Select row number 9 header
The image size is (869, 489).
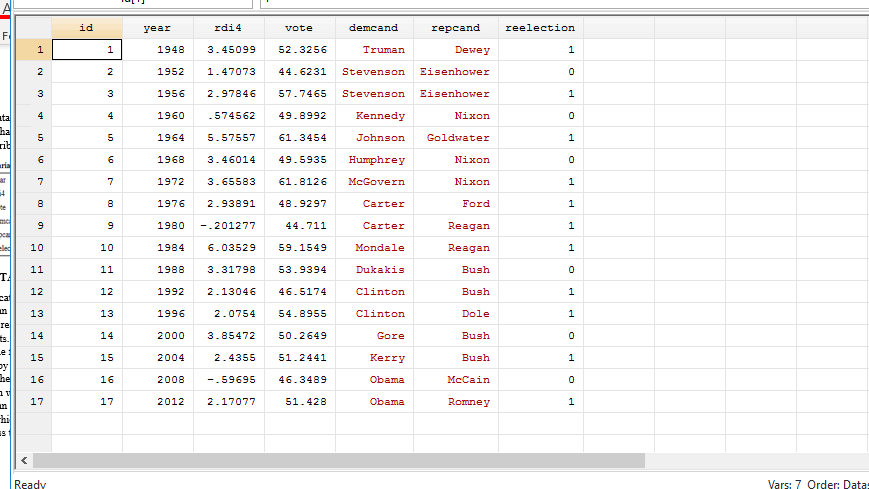point(34,226)
